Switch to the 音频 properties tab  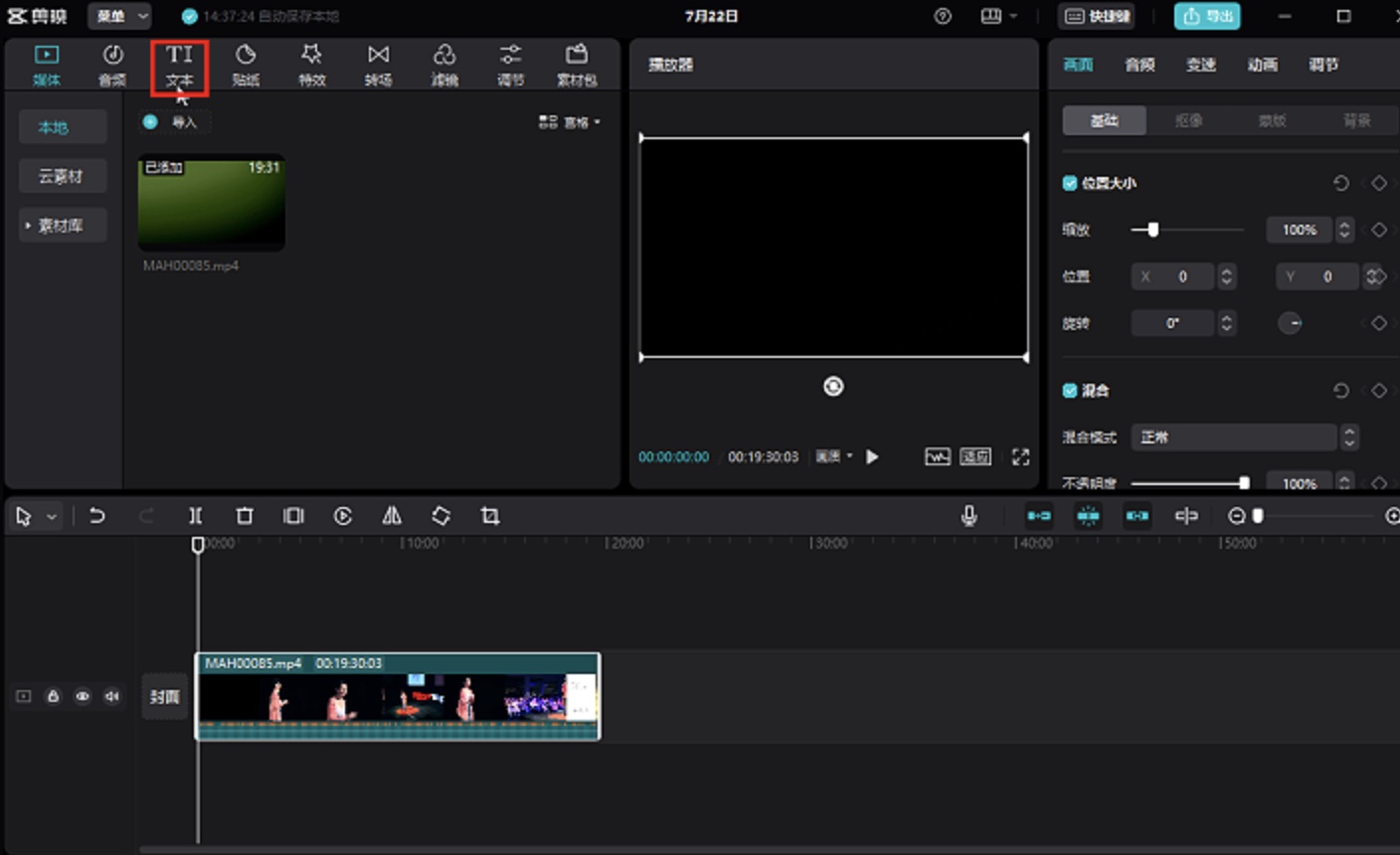1139,65
